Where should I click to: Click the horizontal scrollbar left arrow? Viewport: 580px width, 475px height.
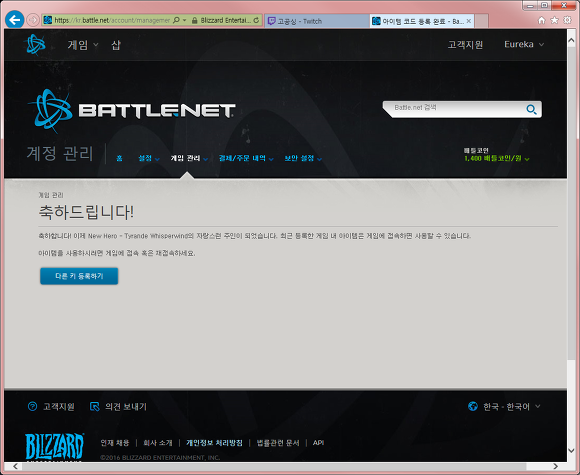(16, 466)
